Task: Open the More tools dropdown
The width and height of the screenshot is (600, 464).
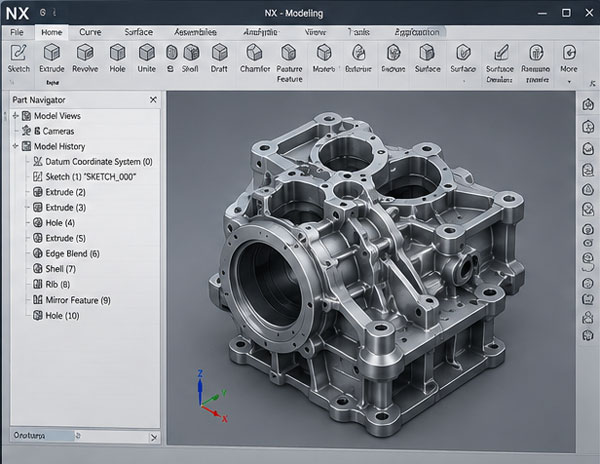Action: pyautogui.click(x=569, y=63)
